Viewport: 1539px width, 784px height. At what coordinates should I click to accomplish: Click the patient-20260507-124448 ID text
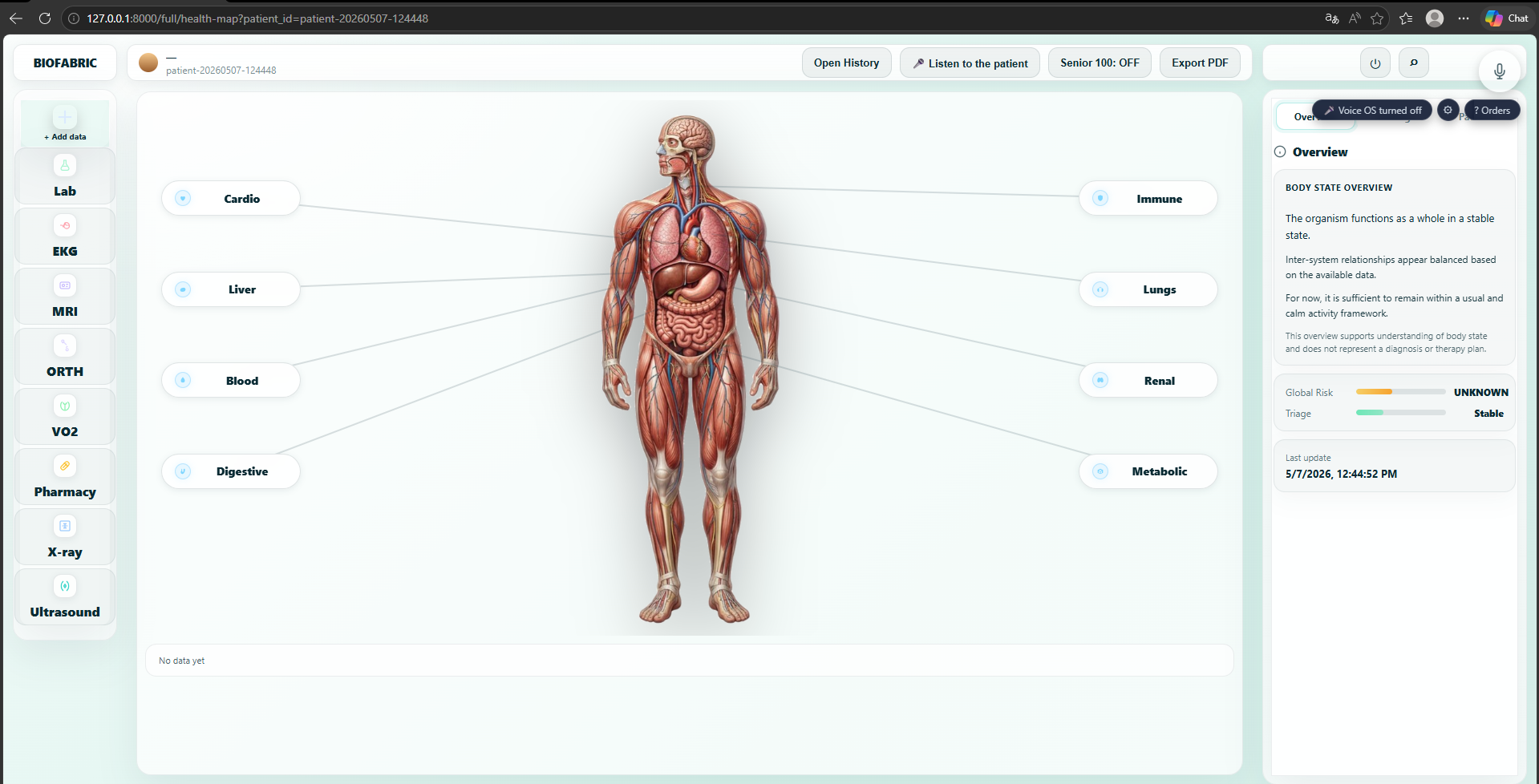(221, 71)
